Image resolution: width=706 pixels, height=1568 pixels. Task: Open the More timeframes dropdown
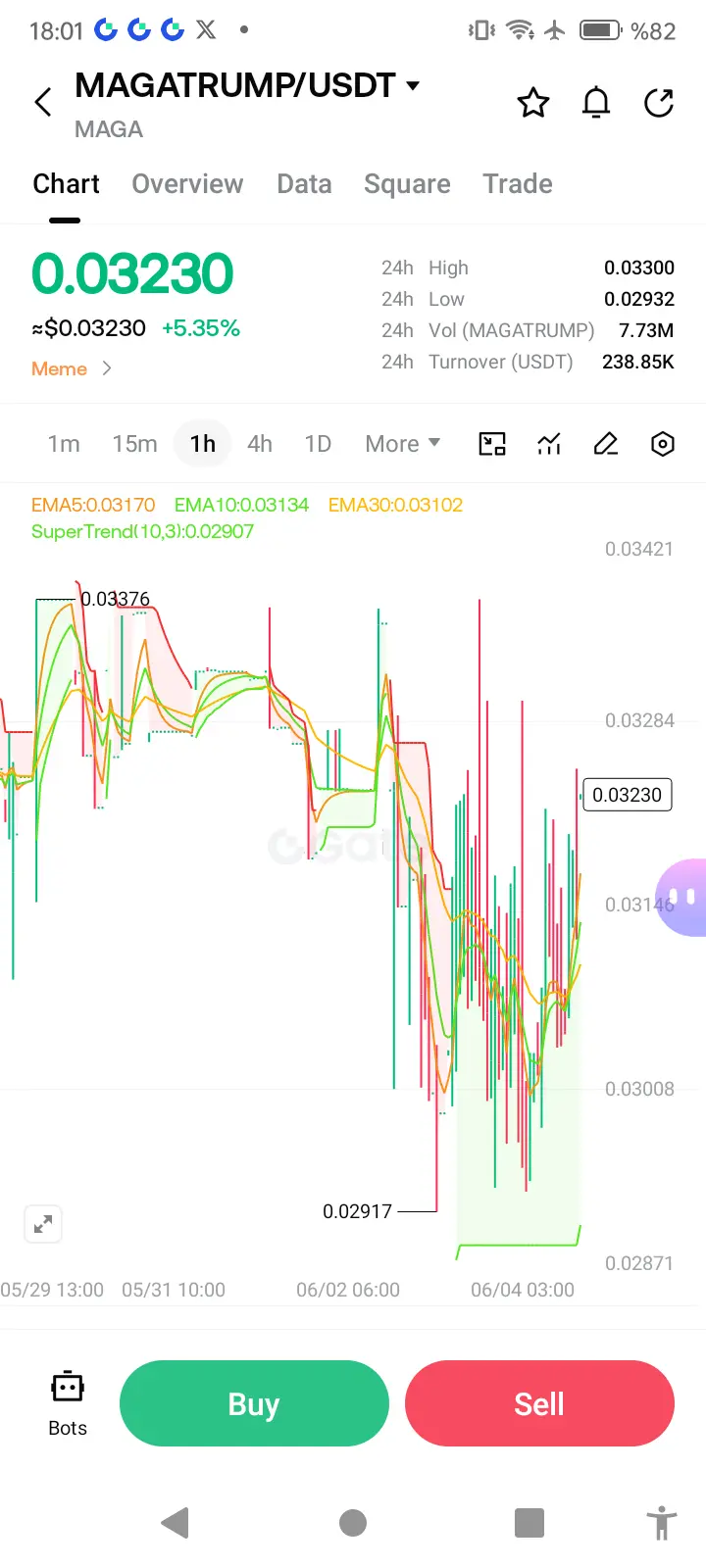tap(402, 444)
